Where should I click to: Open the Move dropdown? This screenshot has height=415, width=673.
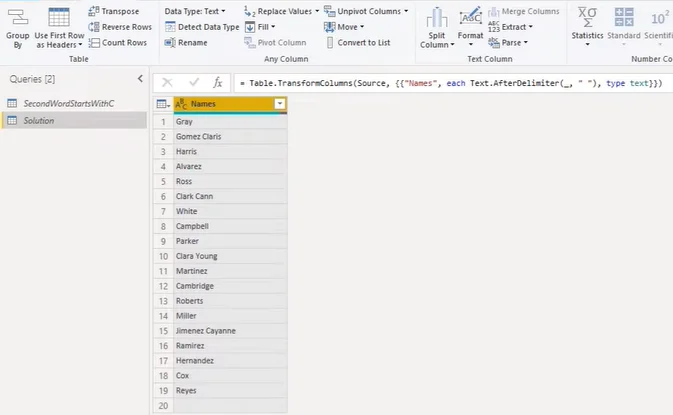pyautogui.click(x=344, y=27)
